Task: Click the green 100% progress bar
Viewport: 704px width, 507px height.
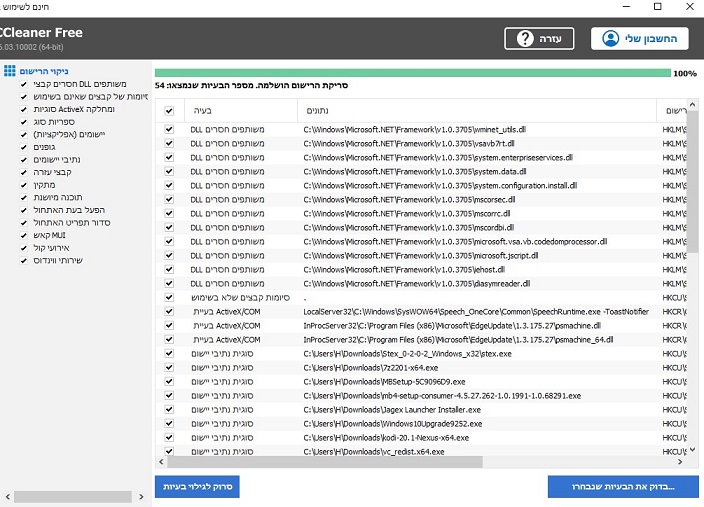Action: point(413,73)
